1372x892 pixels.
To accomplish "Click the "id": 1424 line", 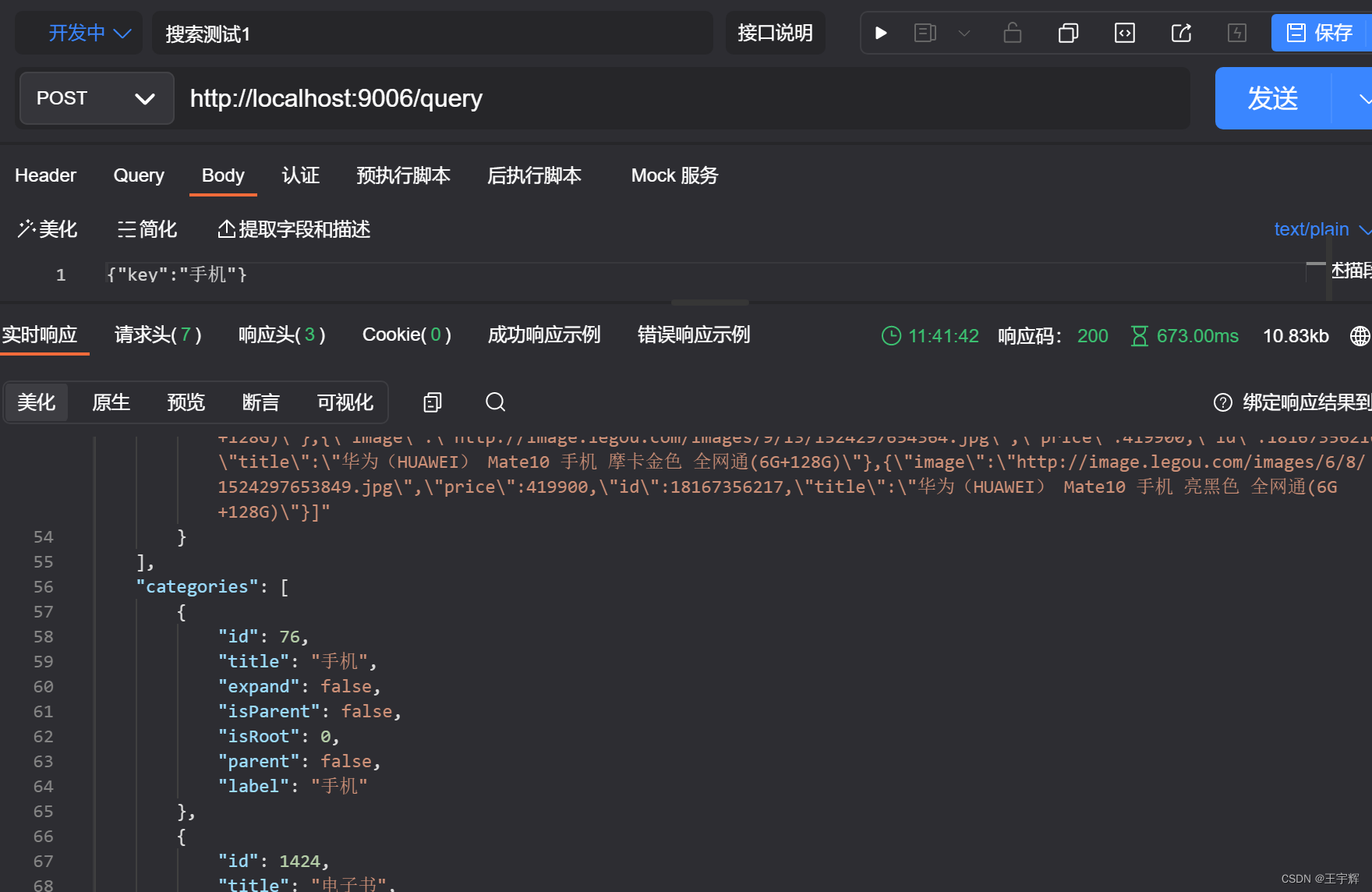I will (274, 861).
